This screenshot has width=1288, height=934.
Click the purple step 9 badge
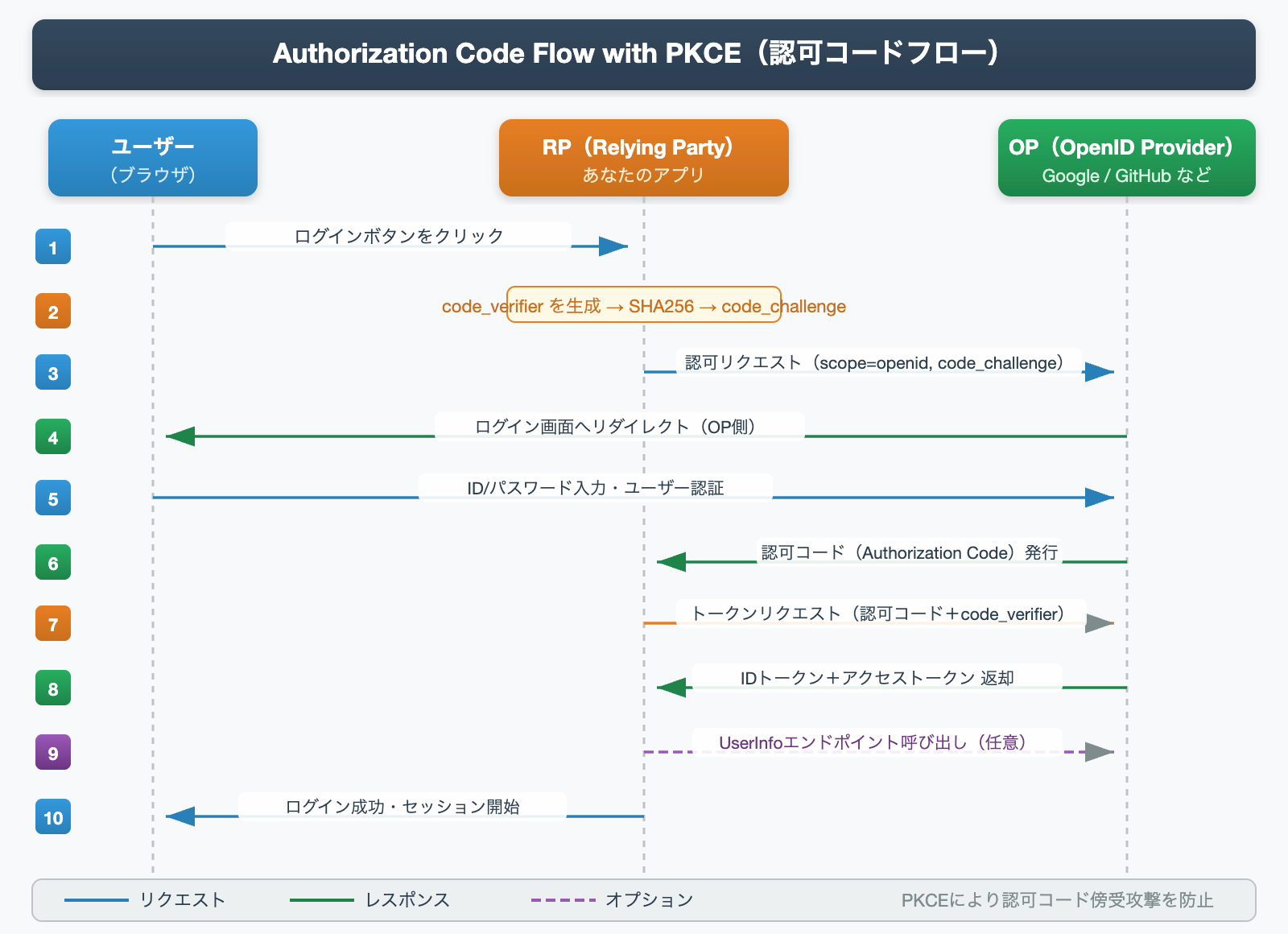click(52, 752)
